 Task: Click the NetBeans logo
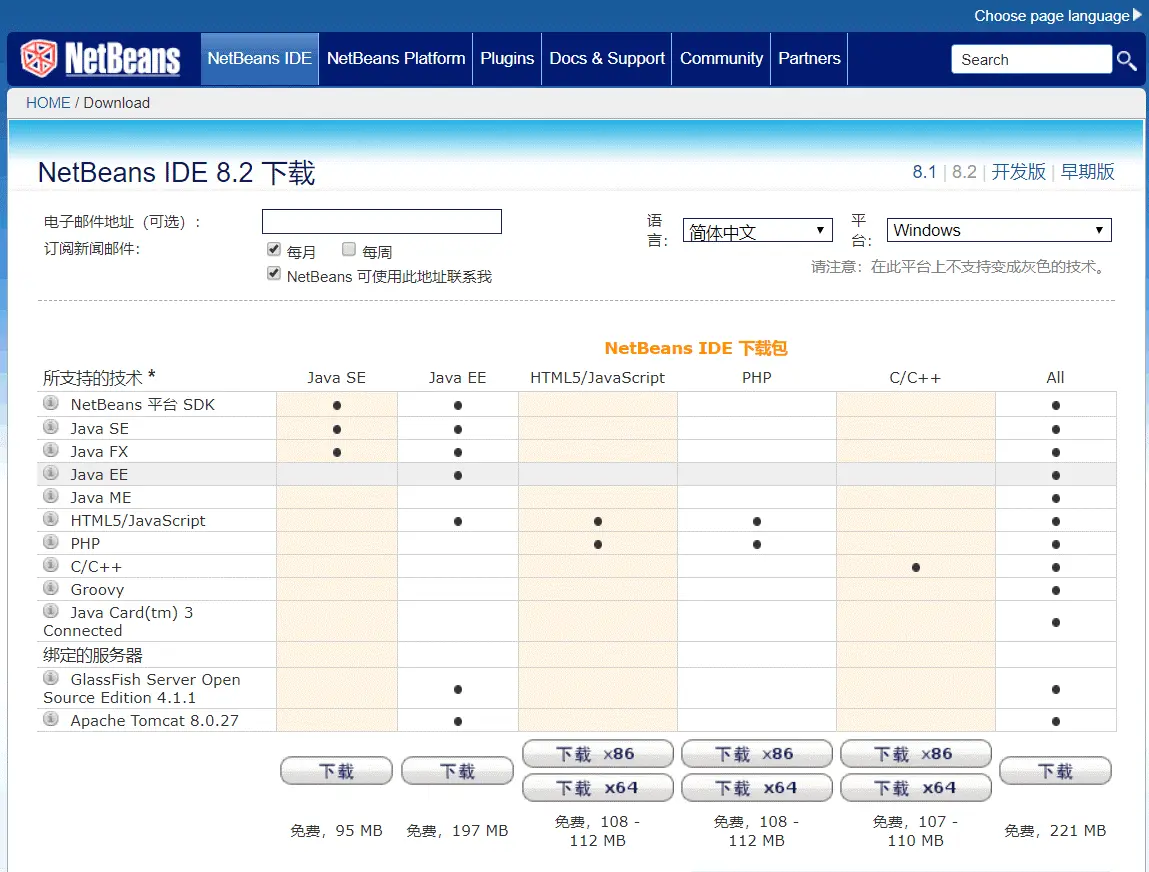(100, 59)
